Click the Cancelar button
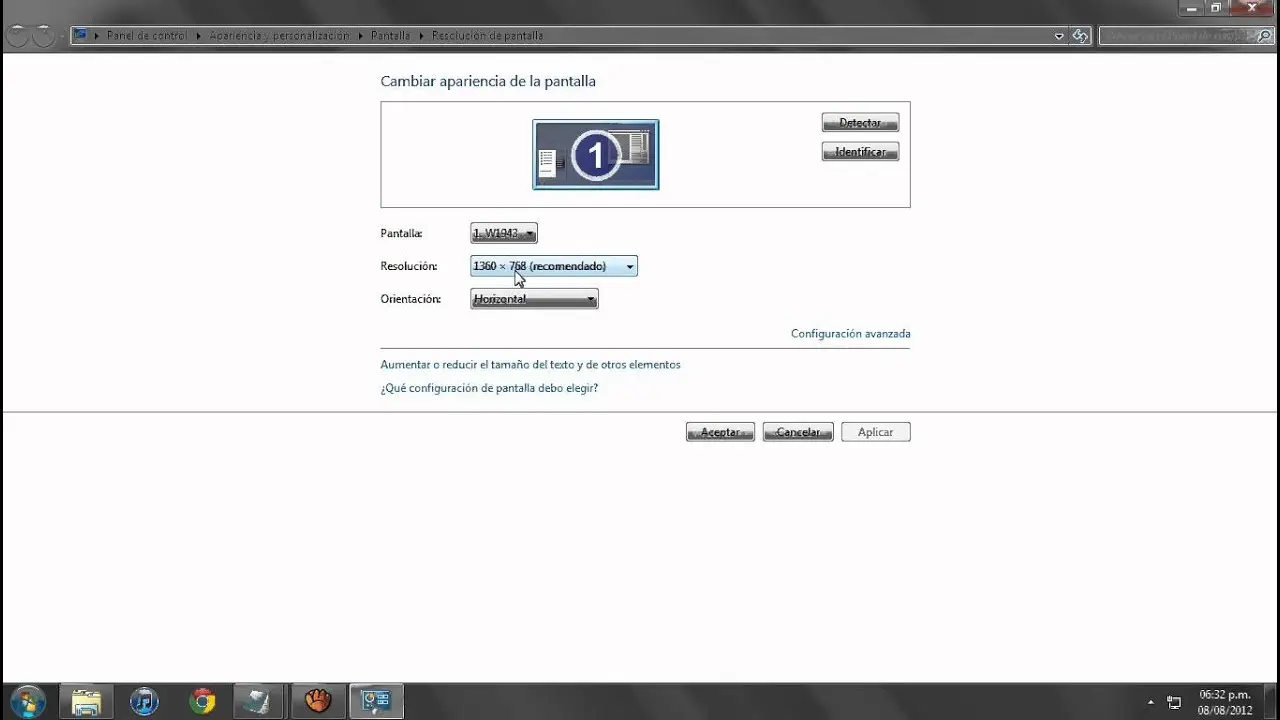The image size is (1280, 720). coord(798,432)
